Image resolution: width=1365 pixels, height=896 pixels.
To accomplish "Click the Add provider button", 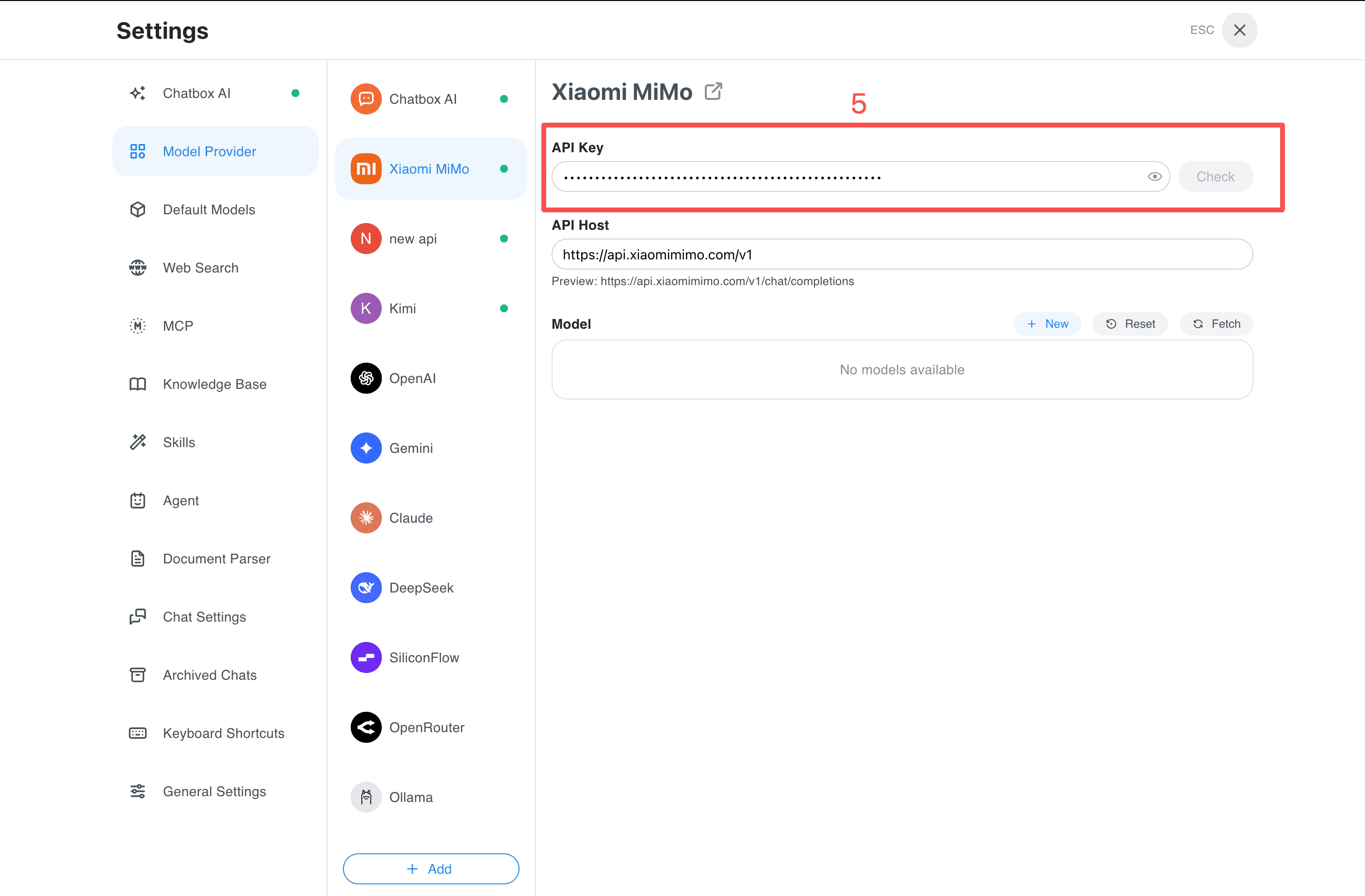I will tap(431, 868).
